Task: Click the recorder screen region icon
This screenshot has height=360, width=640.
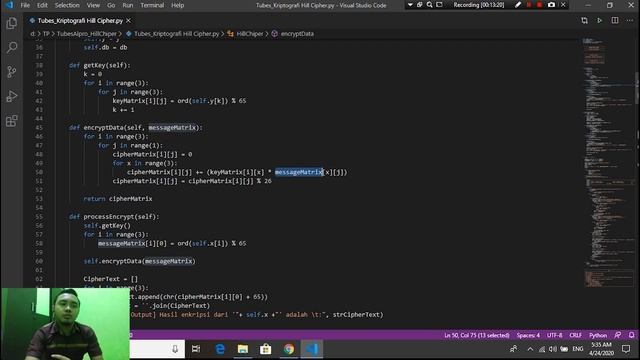Action: click(x=439, y=5)
